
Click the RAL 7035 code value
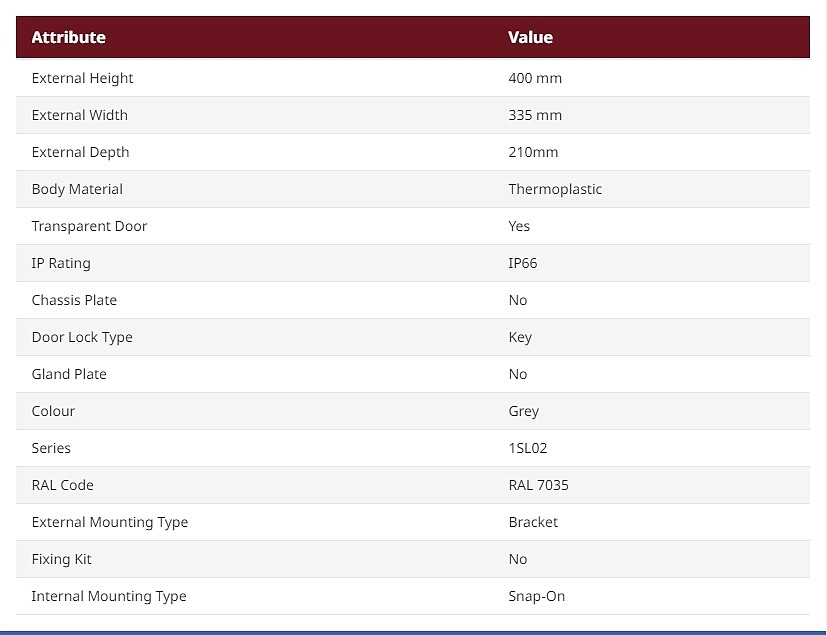(538, 485)
